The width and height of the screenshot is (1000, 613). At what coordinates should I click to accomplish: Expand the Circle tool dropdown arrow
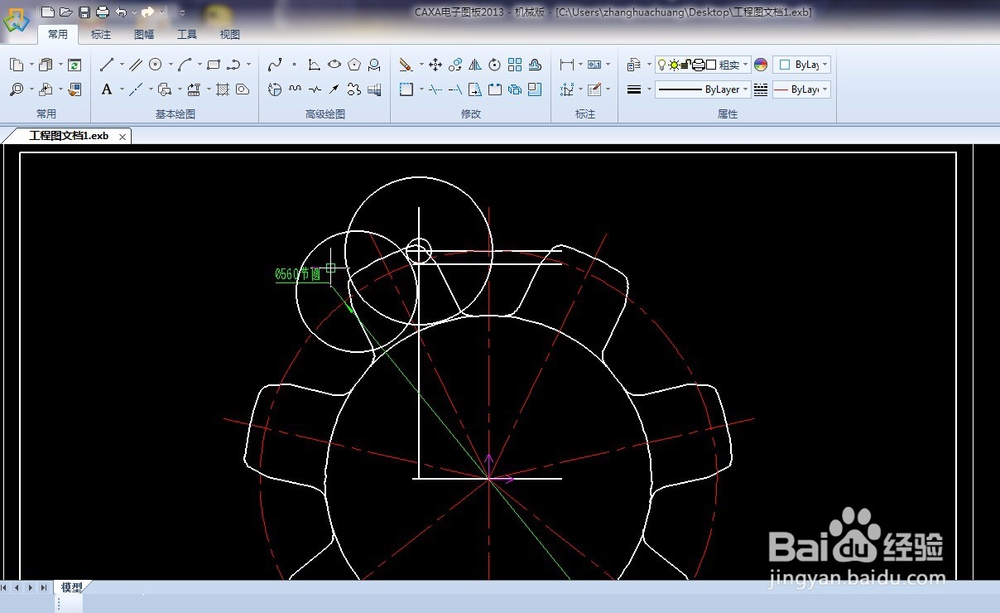point(170,64)
